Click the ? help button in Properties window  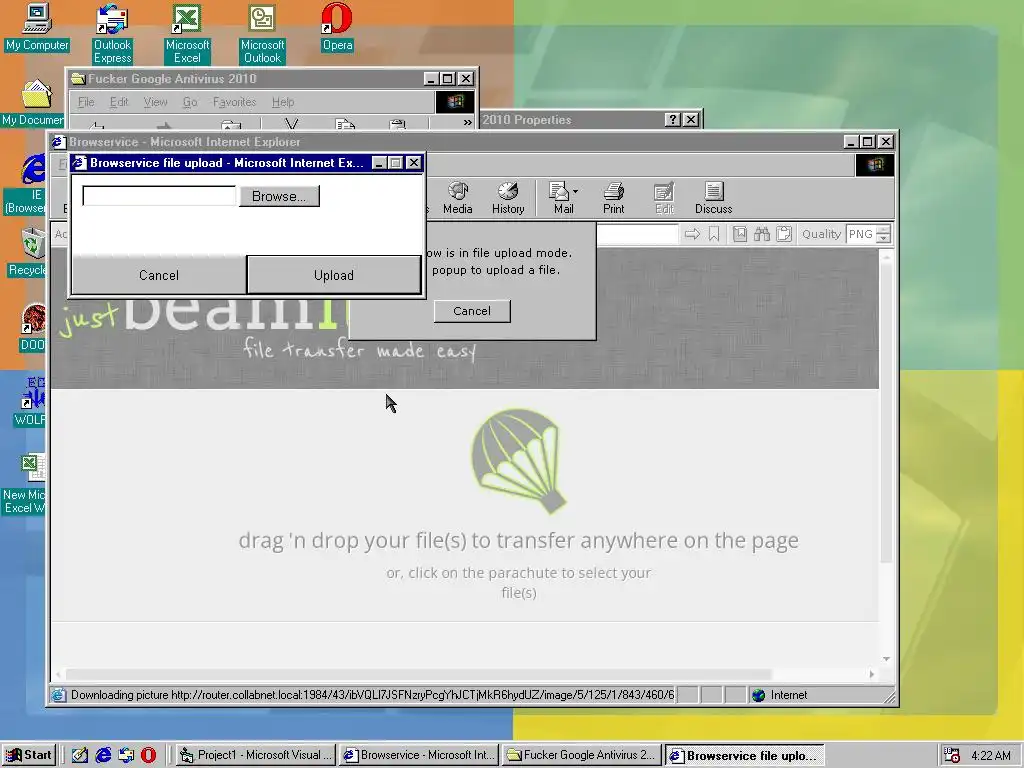[672, 120]
